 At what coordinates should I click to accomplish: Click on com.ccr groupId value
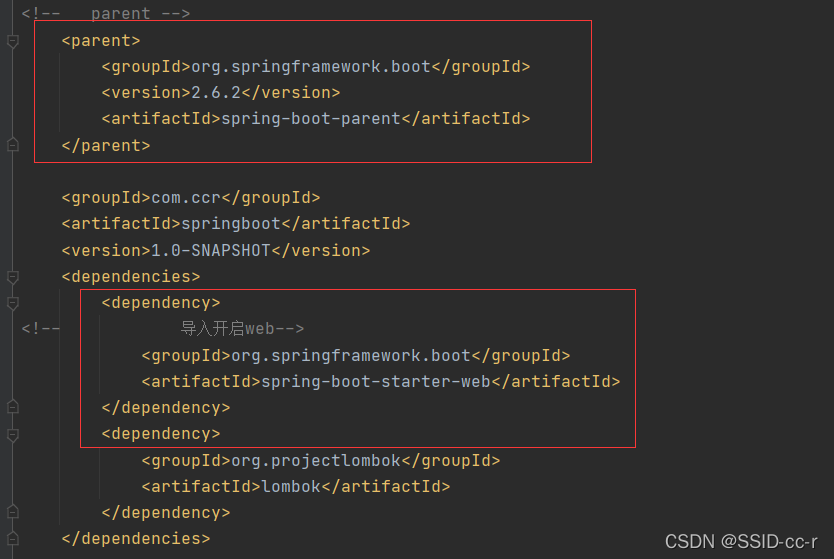click(186, 198)
